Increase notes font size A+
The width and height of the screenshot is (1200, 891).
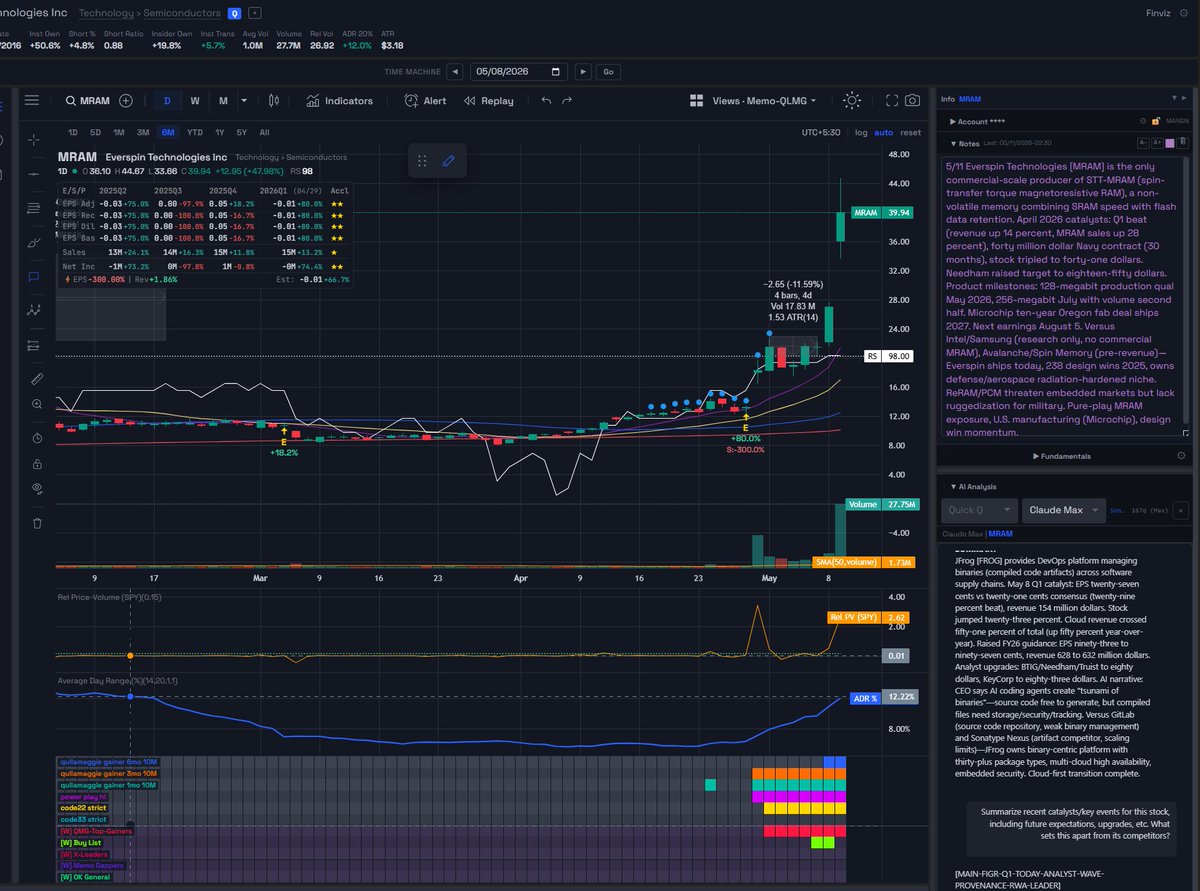pyautogui.click(x=1157, y=143)
